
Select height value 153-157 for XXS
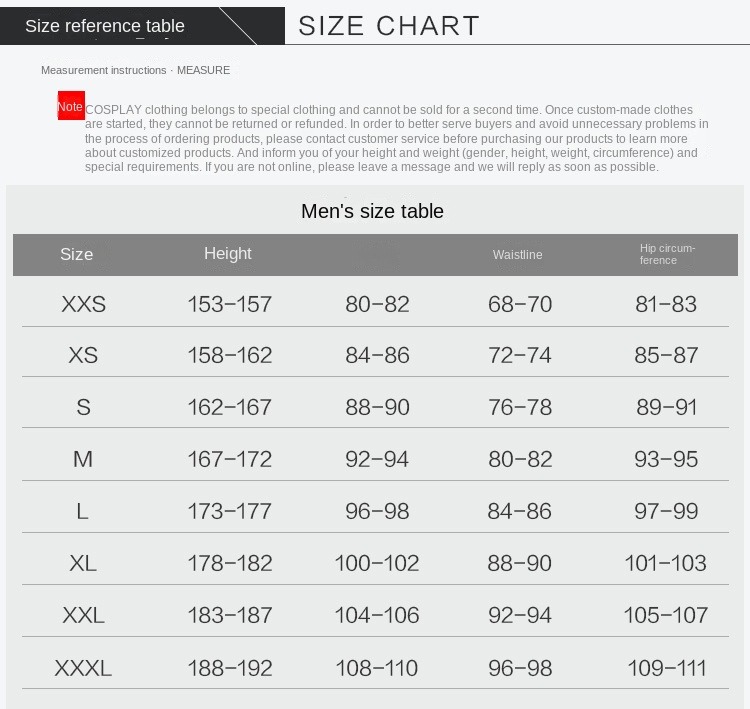[x=230, y=304]
